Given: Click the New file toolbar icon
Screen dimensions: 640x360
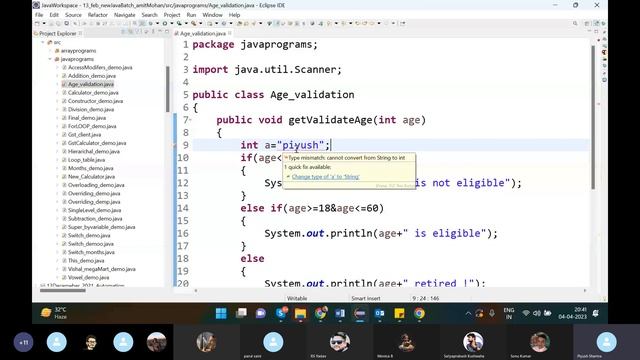Looking at the screenshot, I should click(x=37, y=23).
